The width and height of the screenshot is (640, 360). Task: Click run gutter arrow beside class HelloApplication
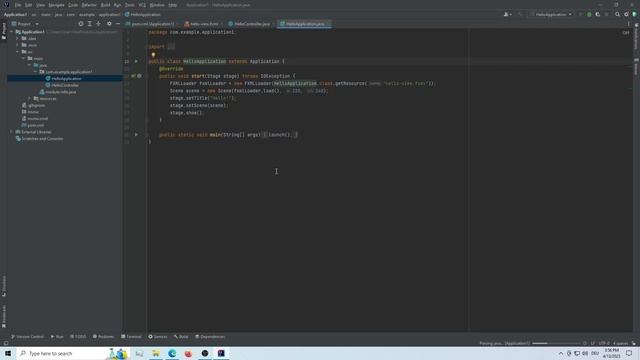[136, 61]
